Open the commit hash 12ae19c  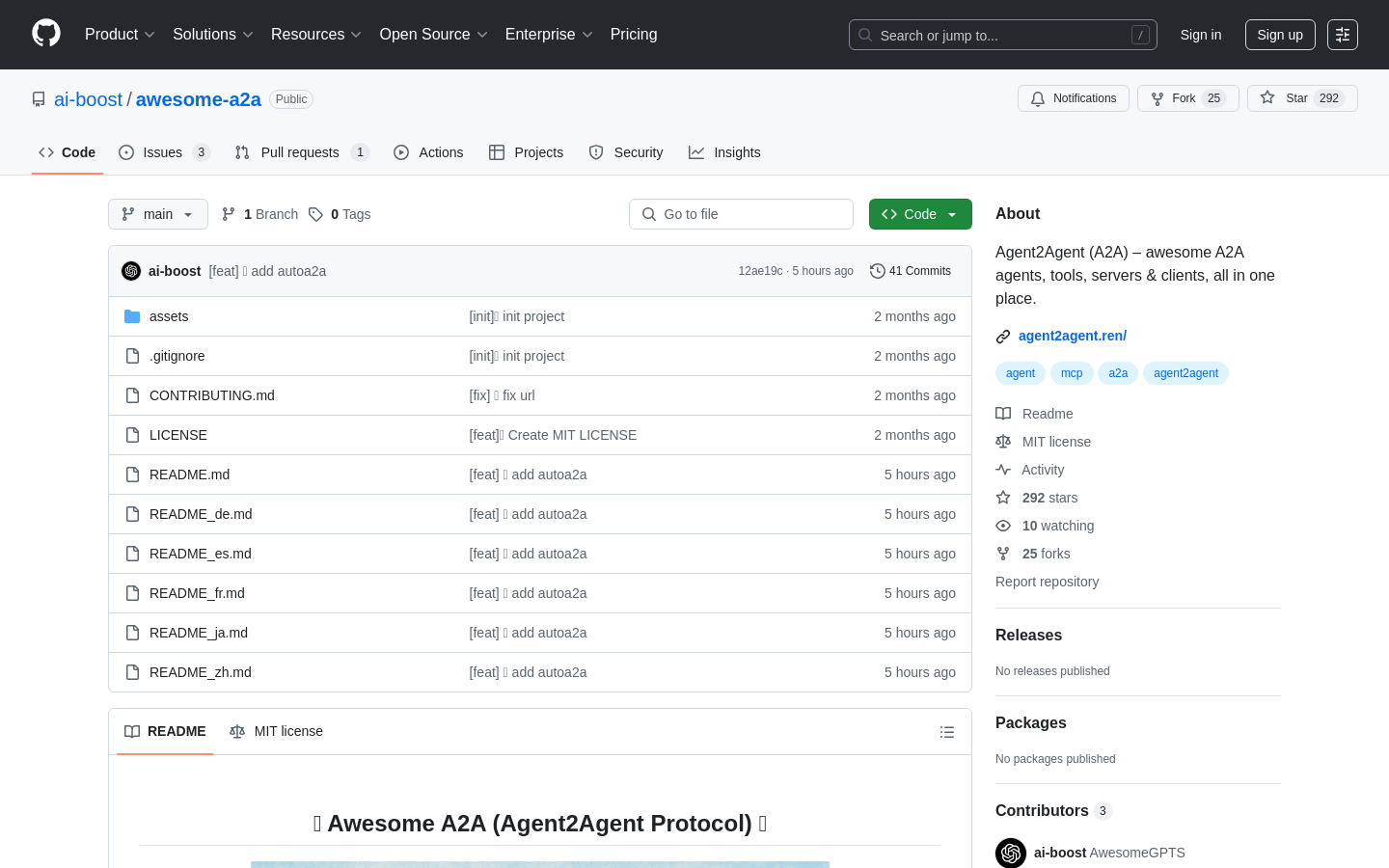[760, 271]
